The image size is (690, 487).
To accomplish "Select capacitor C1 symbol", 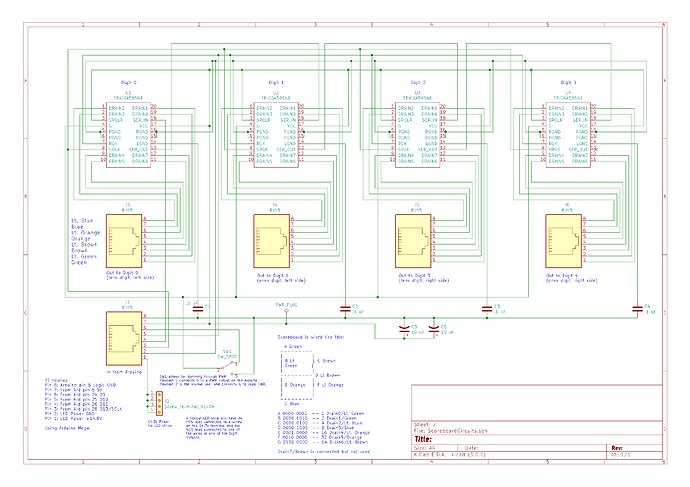I will point(198,309).
